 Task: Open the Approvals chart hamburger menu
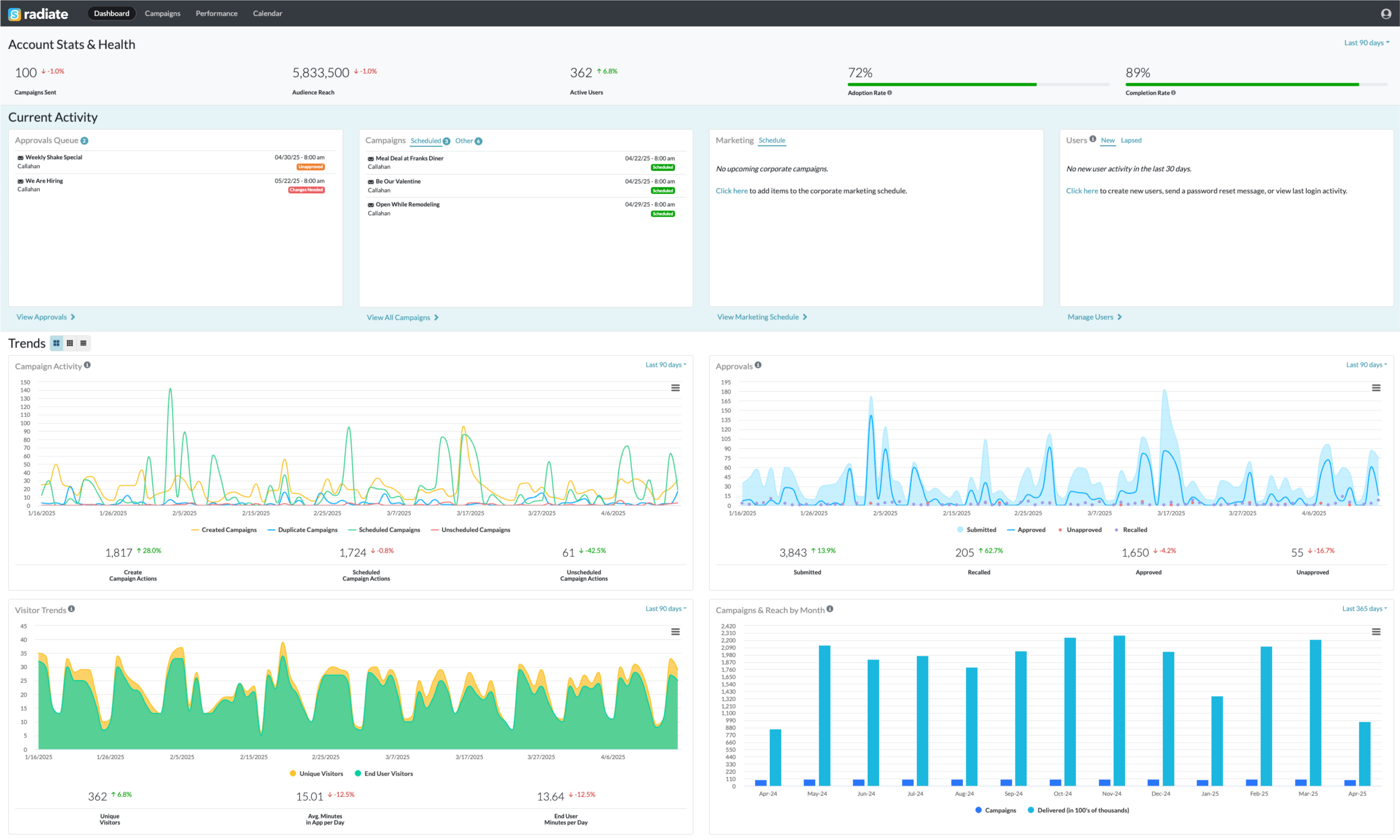(1376, 387)
